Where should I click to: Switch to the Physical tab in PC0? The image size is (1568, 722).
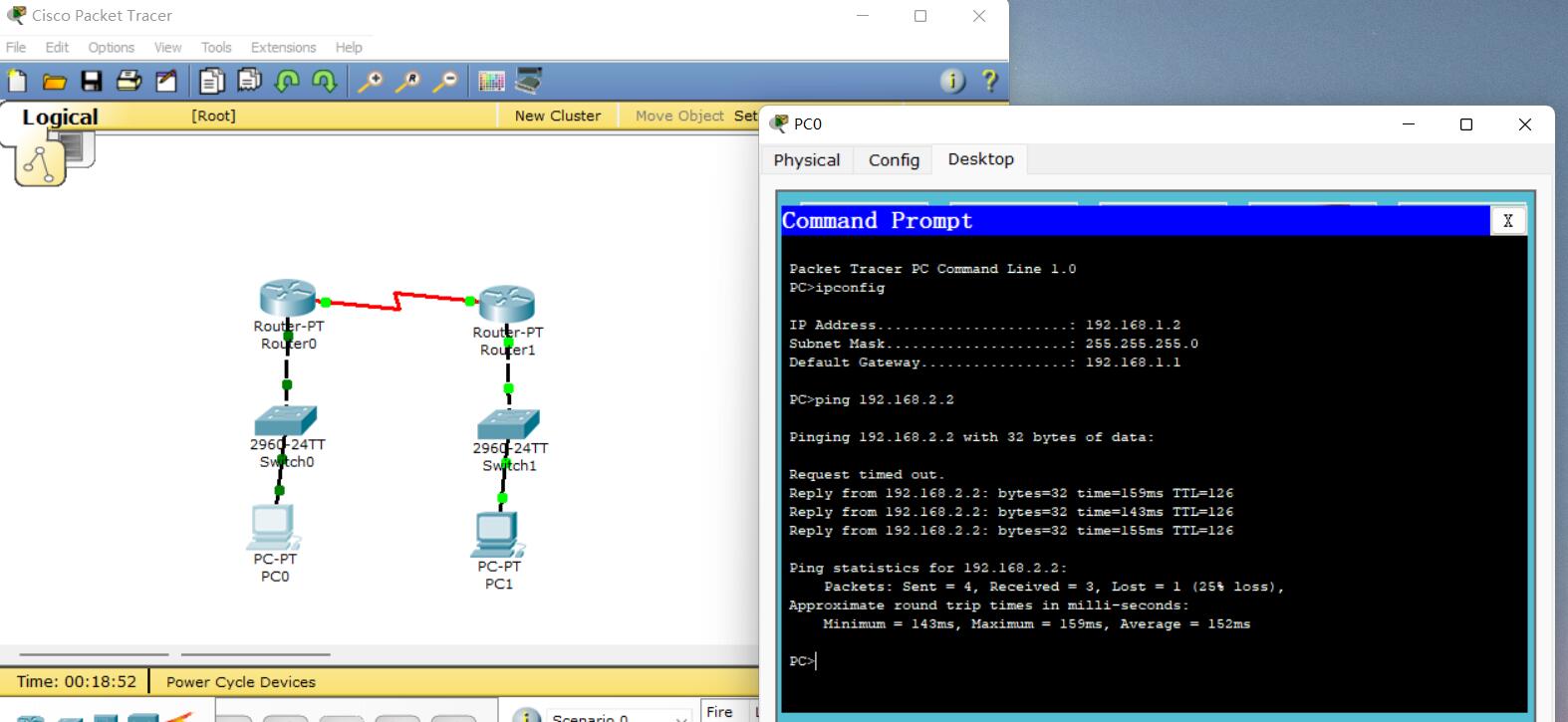click(x=807, y=159)
